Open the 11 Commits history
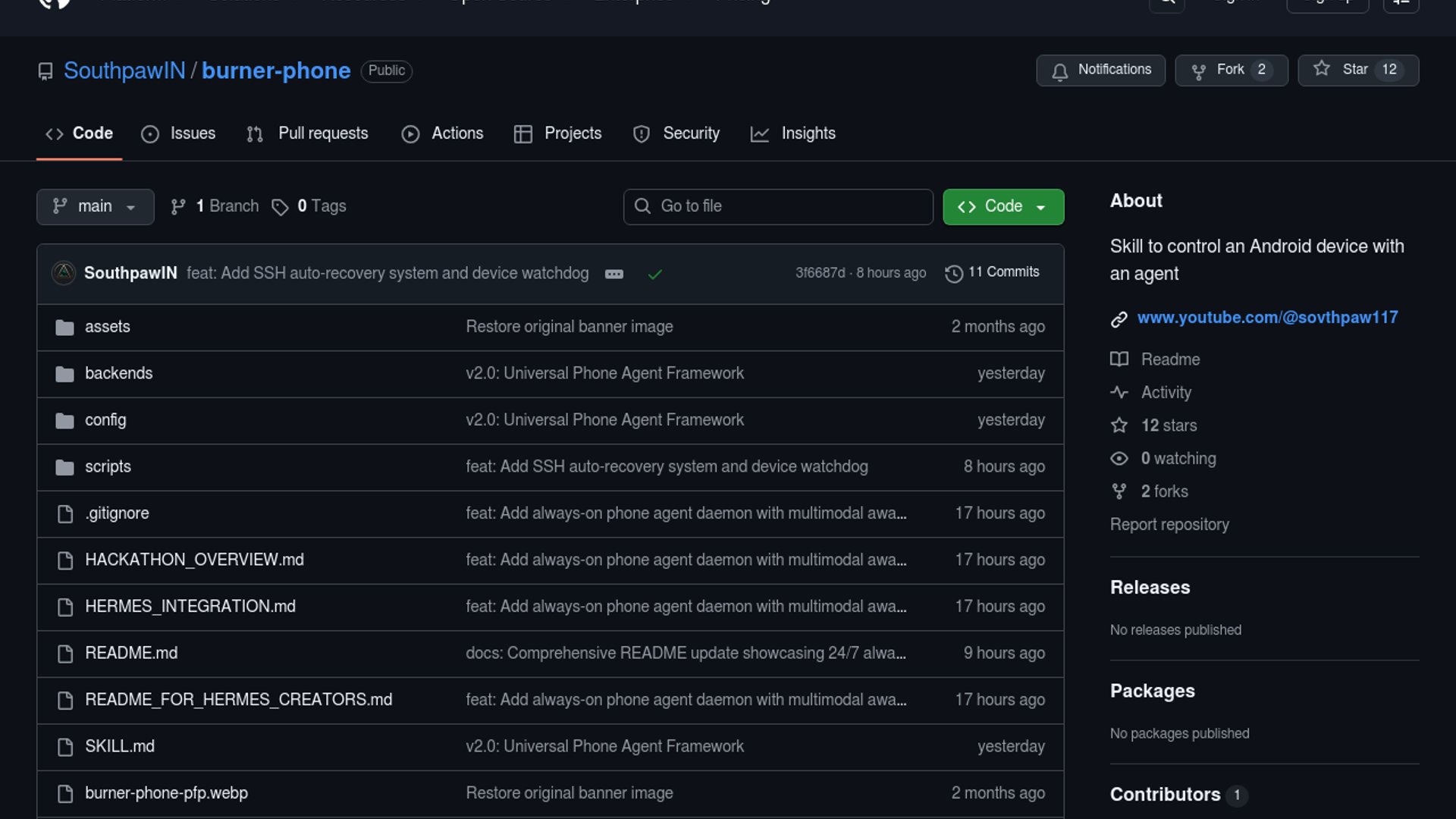The height and width of the screenshot is (819, 1456). (x=993, y=272)
